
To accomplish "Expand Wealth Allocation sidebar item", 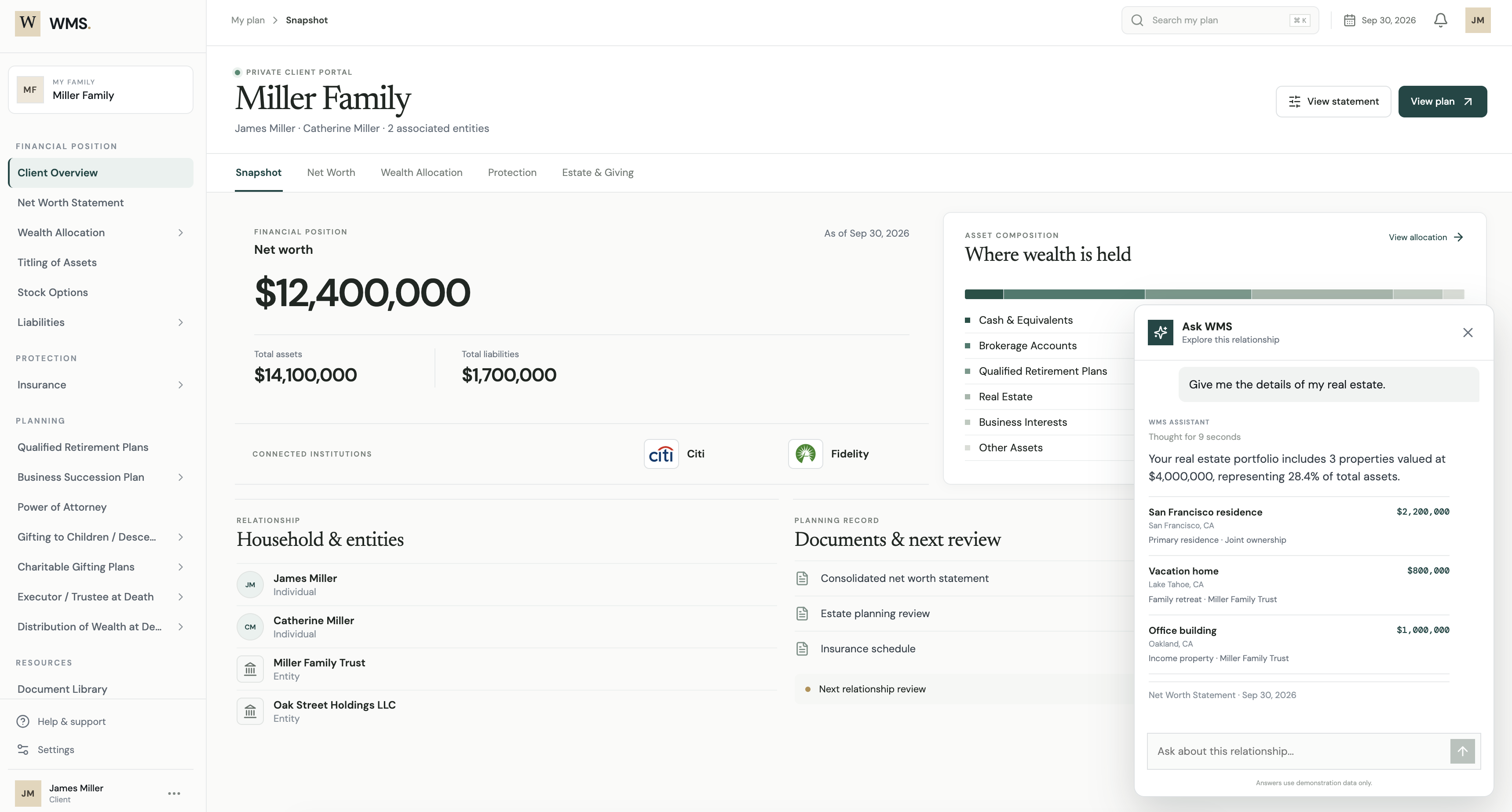I will [180, 233].
